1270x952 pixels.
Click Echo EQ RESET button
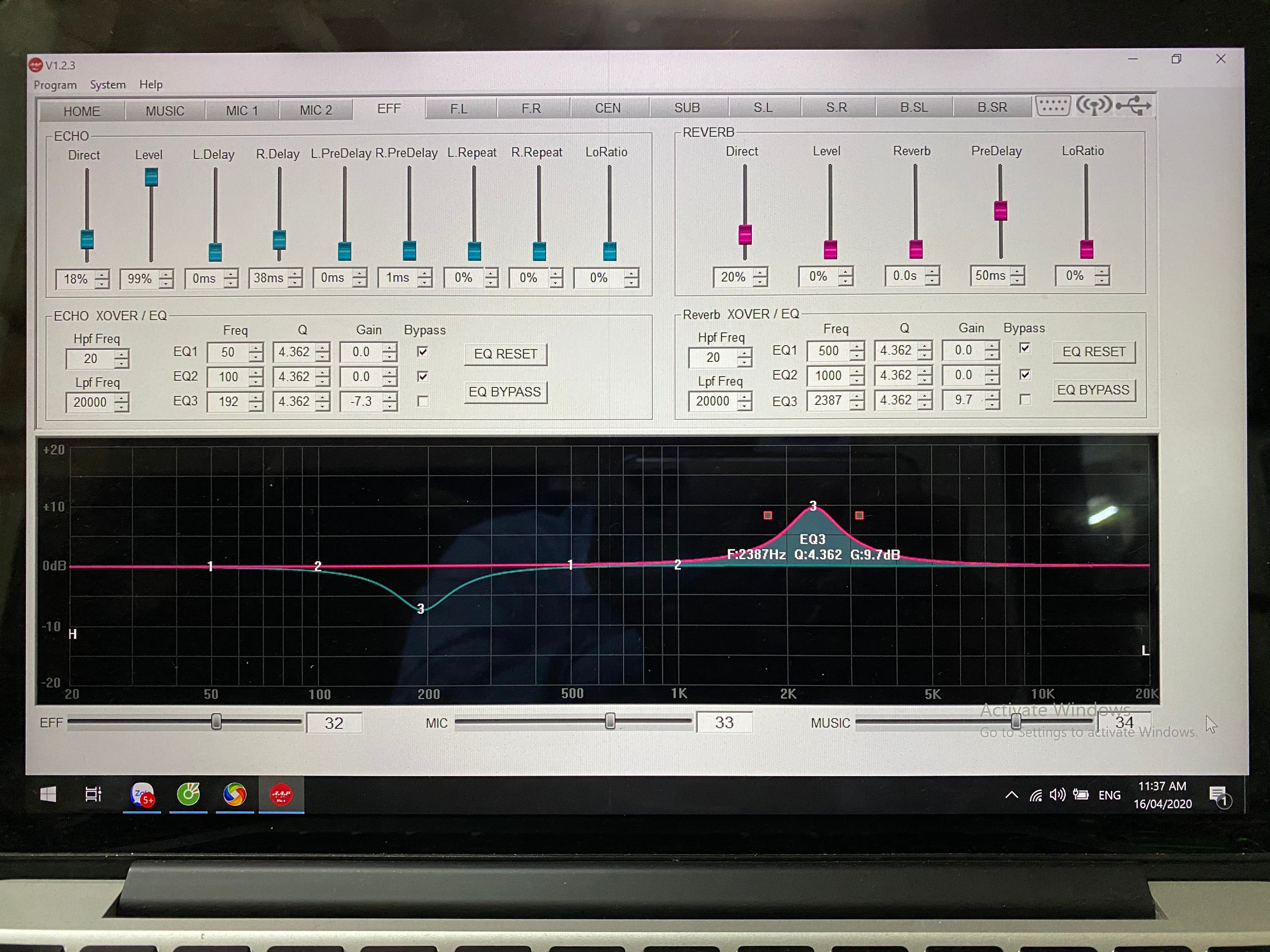(x=505, y=354)
